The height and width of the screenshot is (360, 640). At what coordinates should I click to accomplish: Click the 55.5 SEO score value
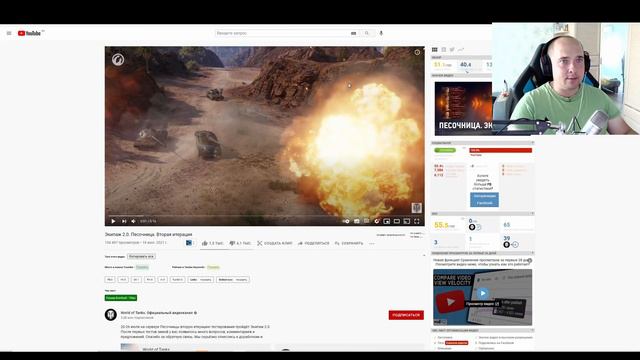pos(441,225)
